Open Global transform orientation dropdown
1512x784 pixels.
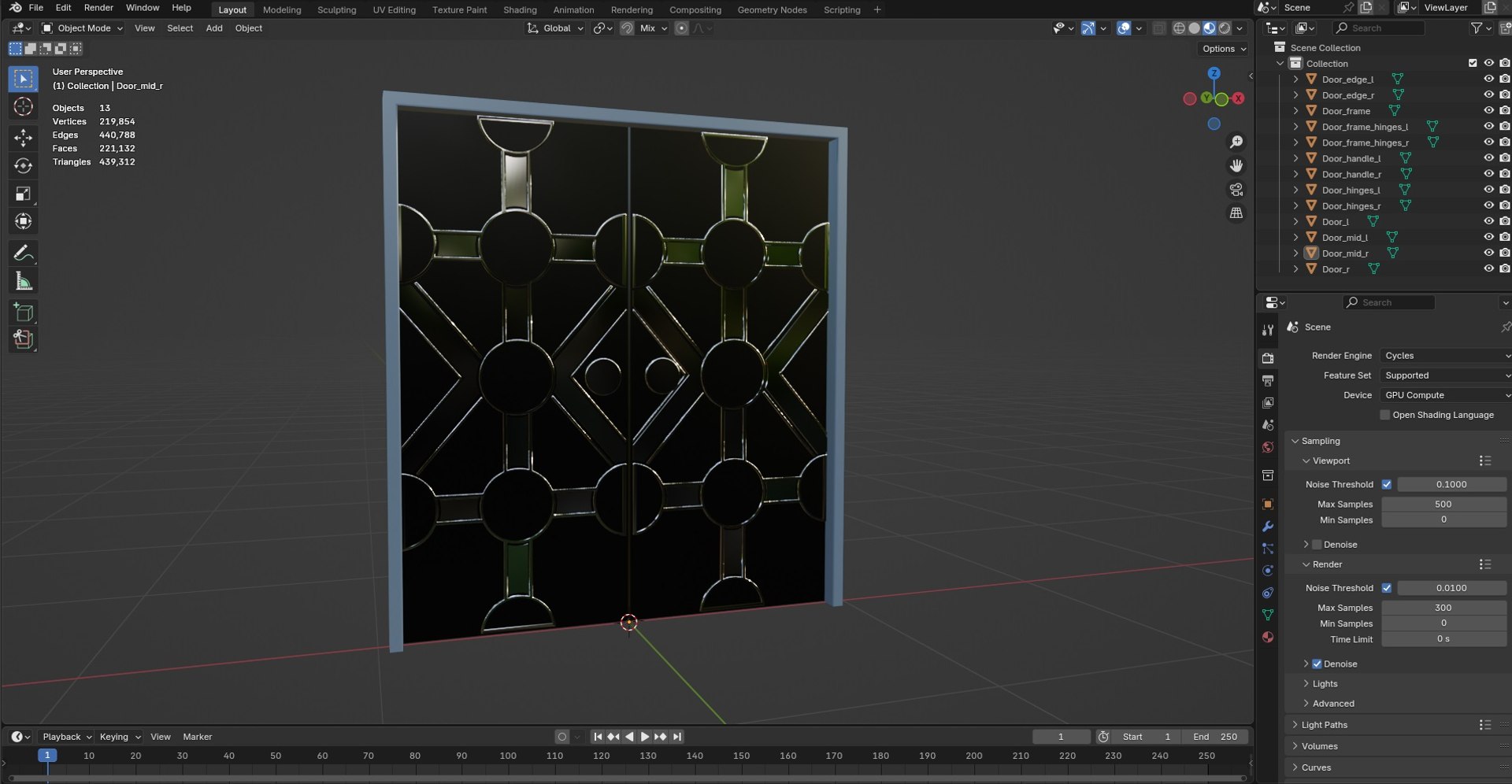click(x=556, y=28)
